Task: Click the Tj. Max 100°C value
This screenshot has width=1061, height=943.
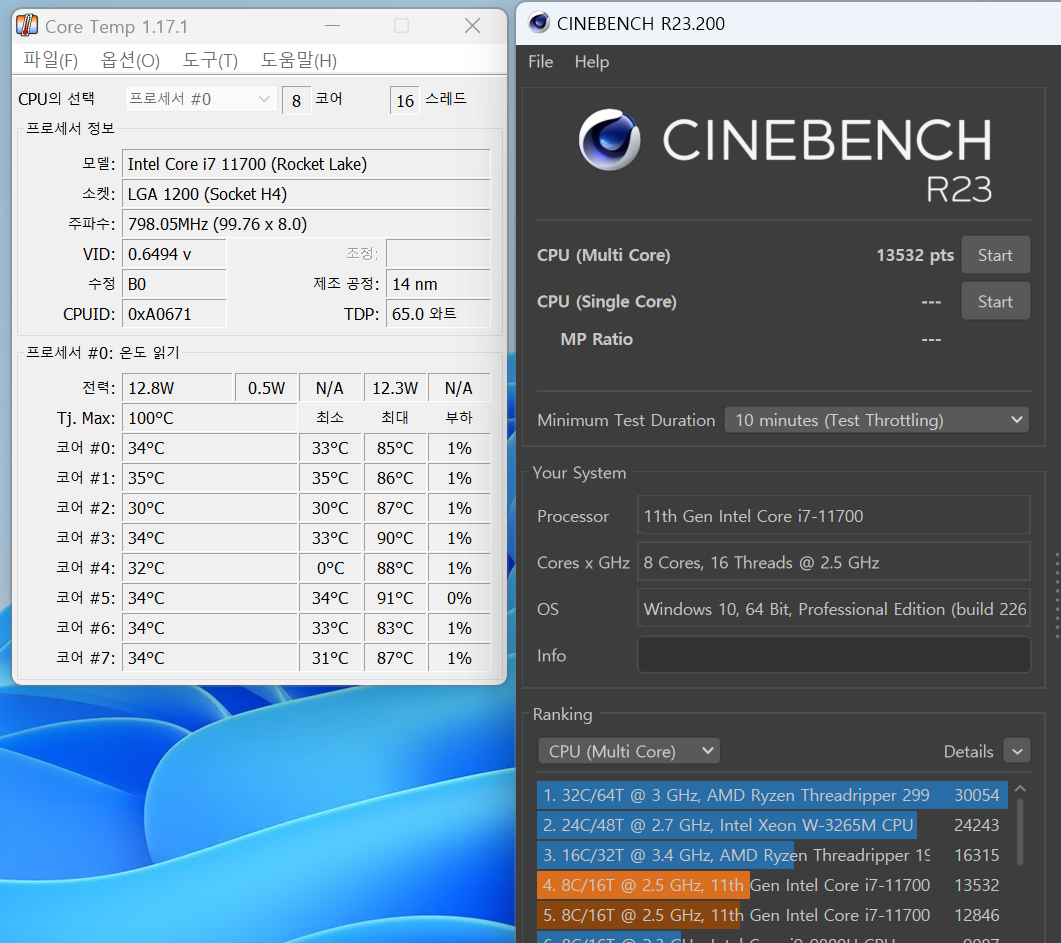Action: coord(209,418)
